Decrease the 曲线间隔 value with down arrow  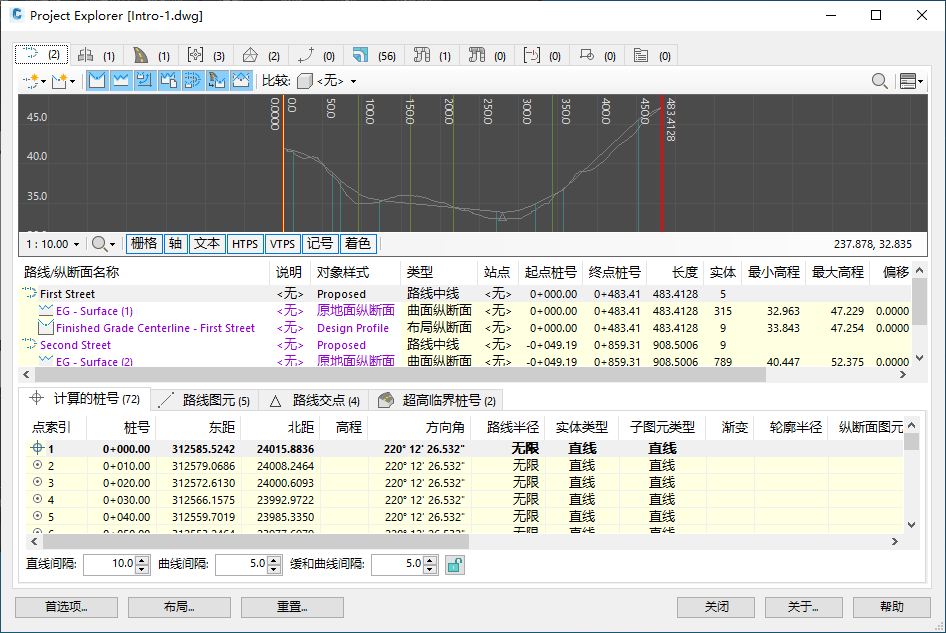pos(274,569)
